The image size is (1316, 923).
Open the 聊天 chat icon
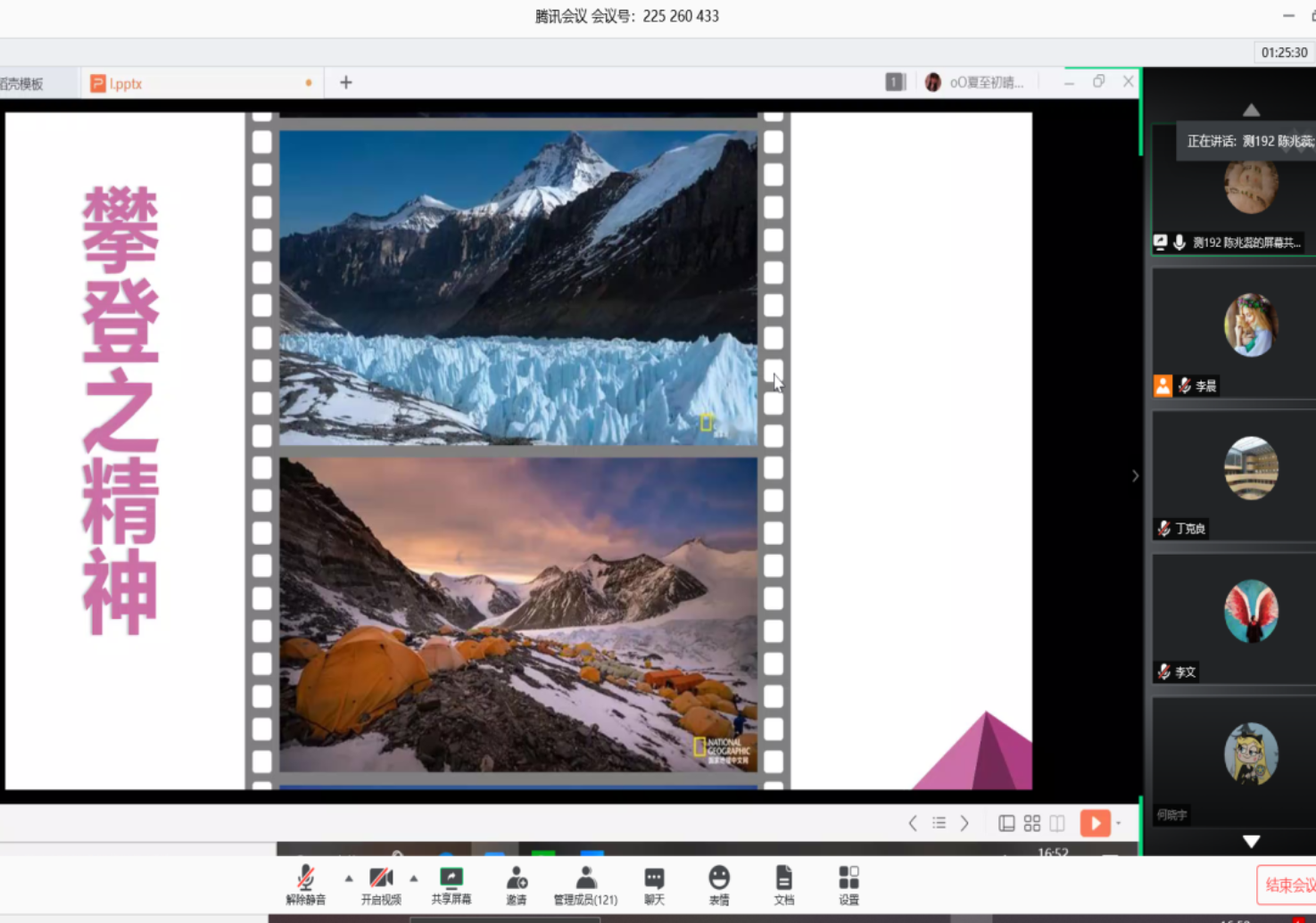tap(654, 885)
